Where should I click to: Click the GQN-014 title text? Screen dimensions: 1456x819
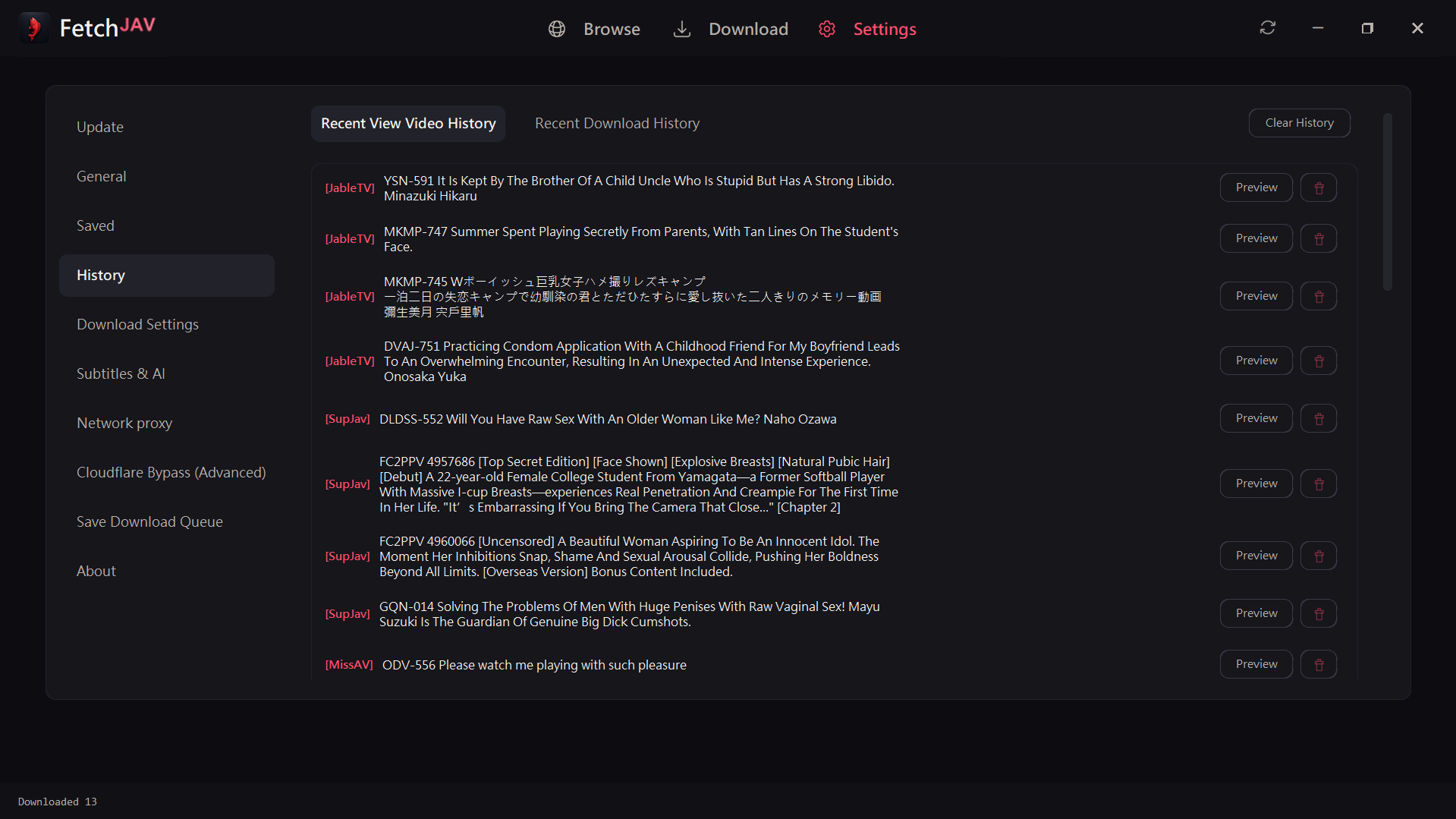(x=630, y=614)
